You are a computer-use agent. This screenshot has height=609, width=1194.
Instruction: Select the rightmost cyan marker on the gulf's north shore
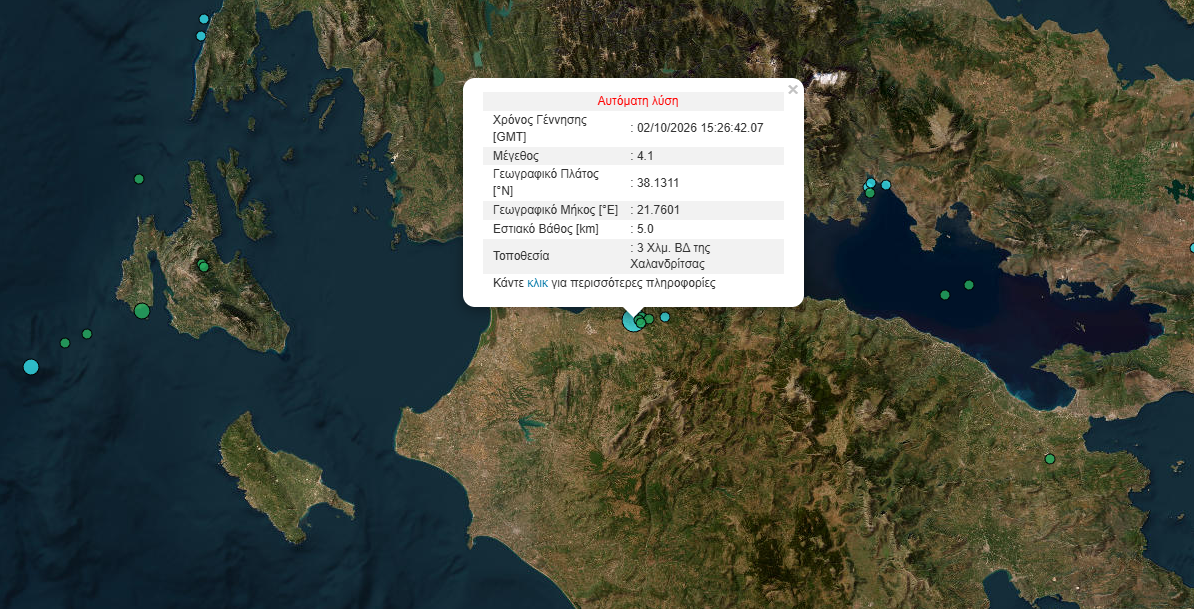pyautogui.click(x=886, y=185)
